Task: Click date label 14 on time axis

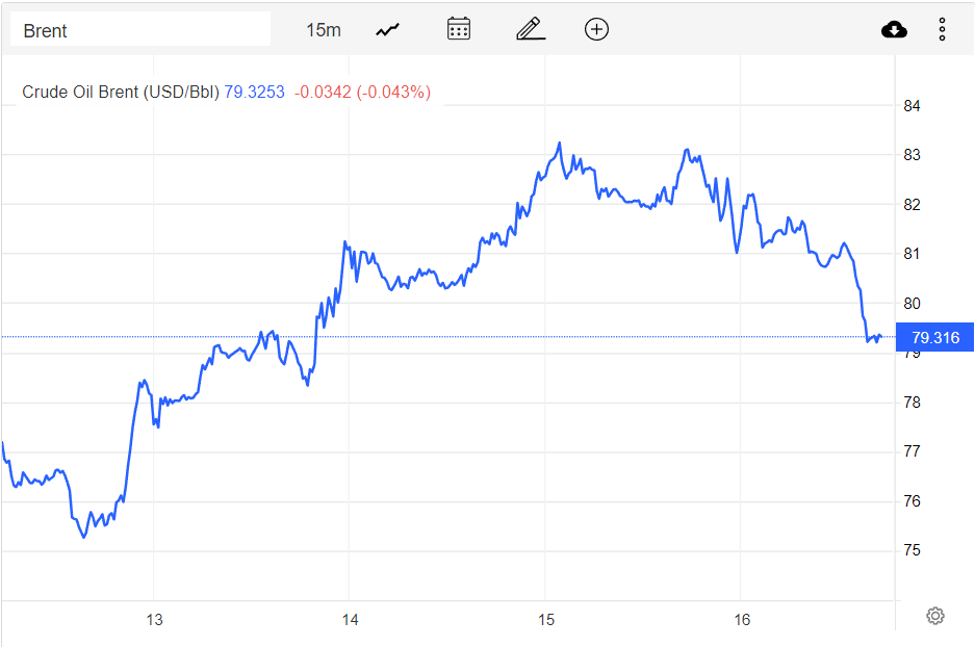Action: tap(350, 620)
